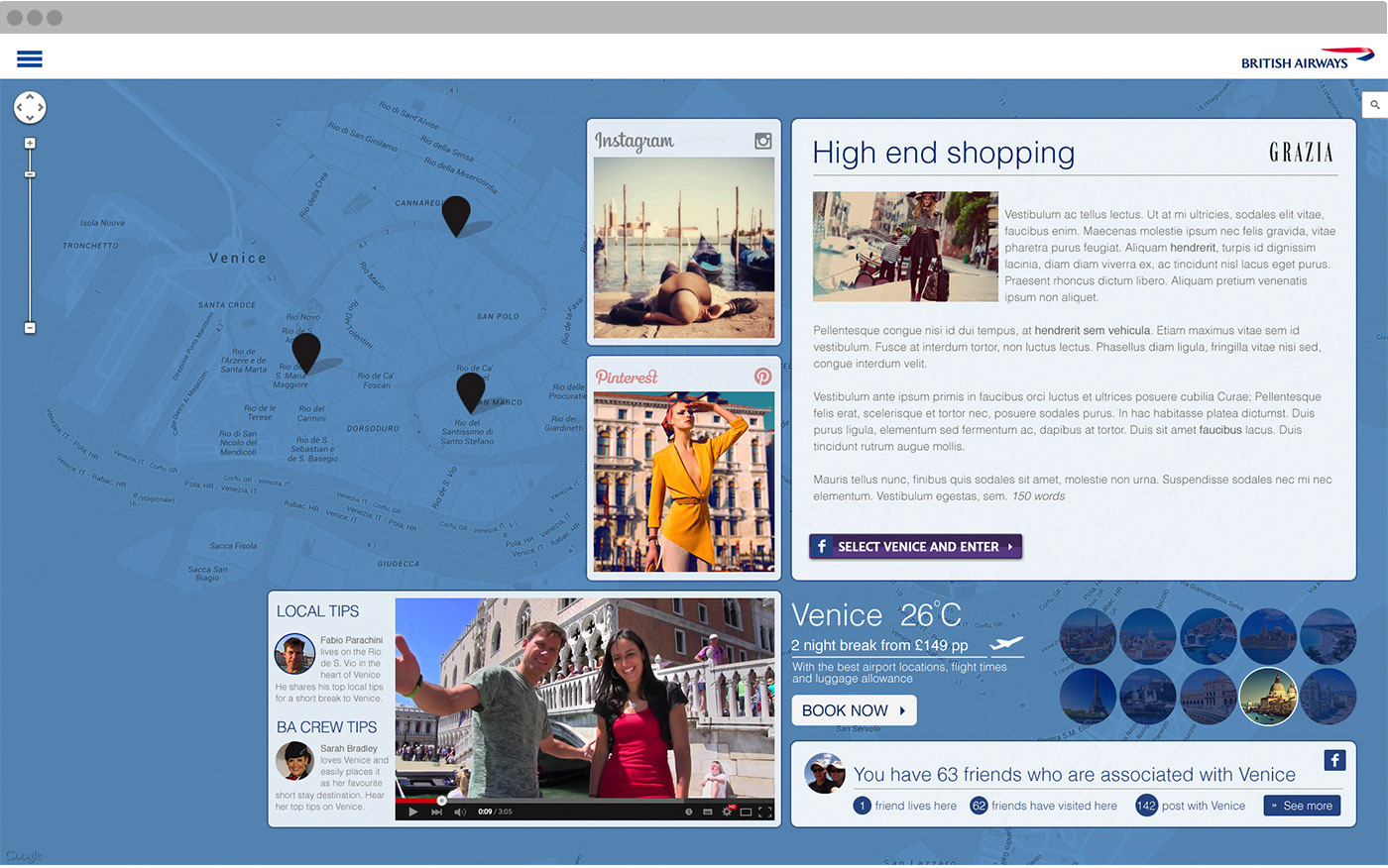Click the friends' profile photo avatar
1388x868 pixels.
coord(825,774)
